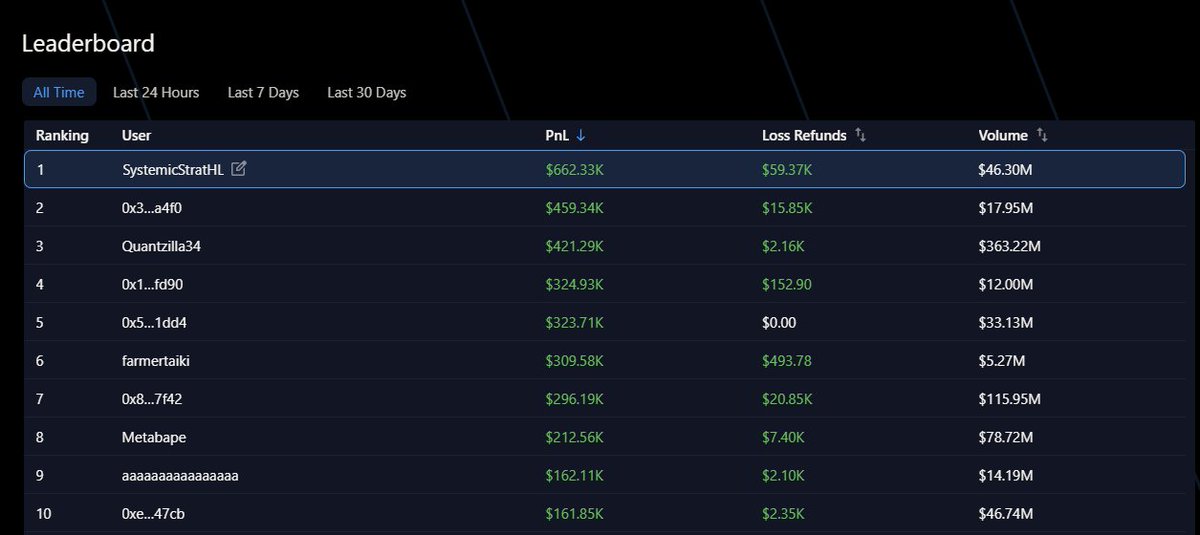Click volume $46.74M
The height and width of the screenshot is (535, 1200).
1005,514
